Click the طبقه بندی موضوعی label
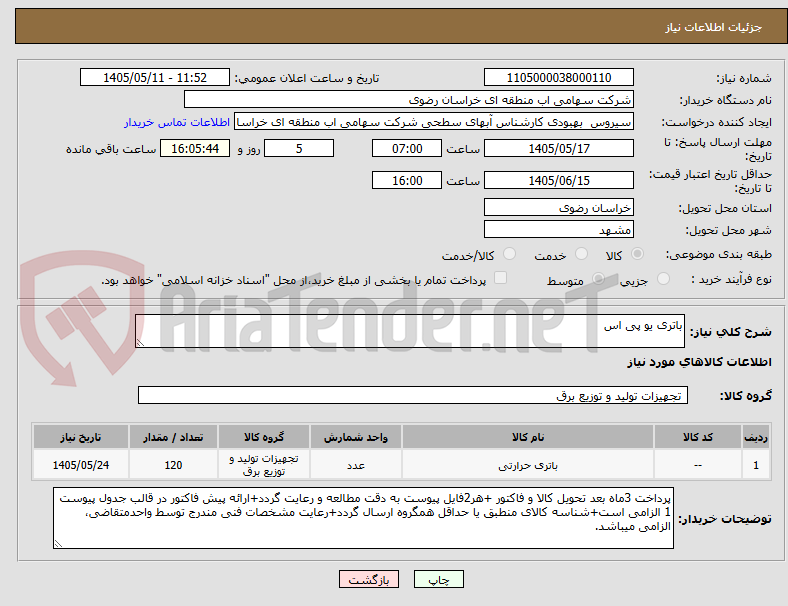 click(x=719, y=254)
